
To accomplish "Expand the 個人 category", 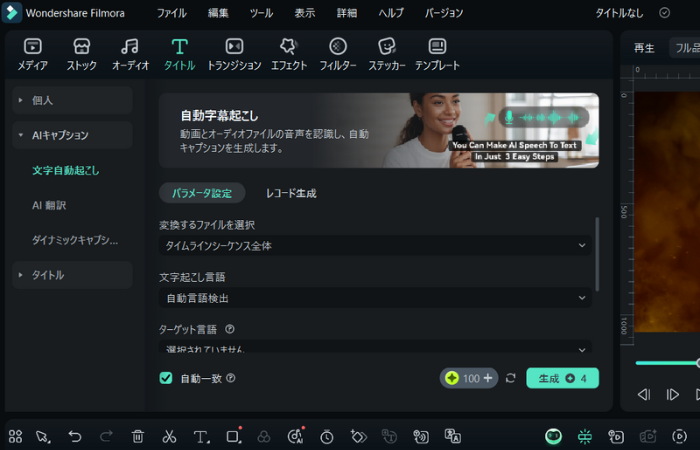I will (72, 100).
